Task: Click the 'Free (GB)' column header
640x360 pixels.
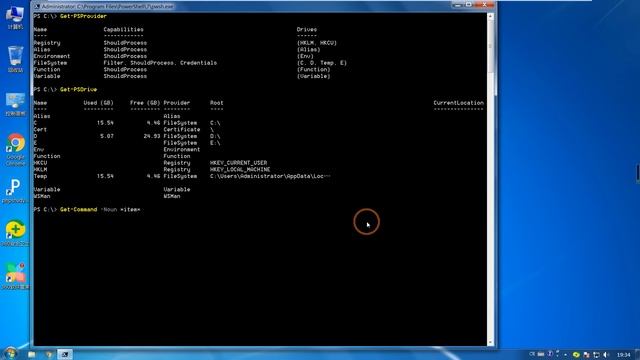Action: [145, 103]
